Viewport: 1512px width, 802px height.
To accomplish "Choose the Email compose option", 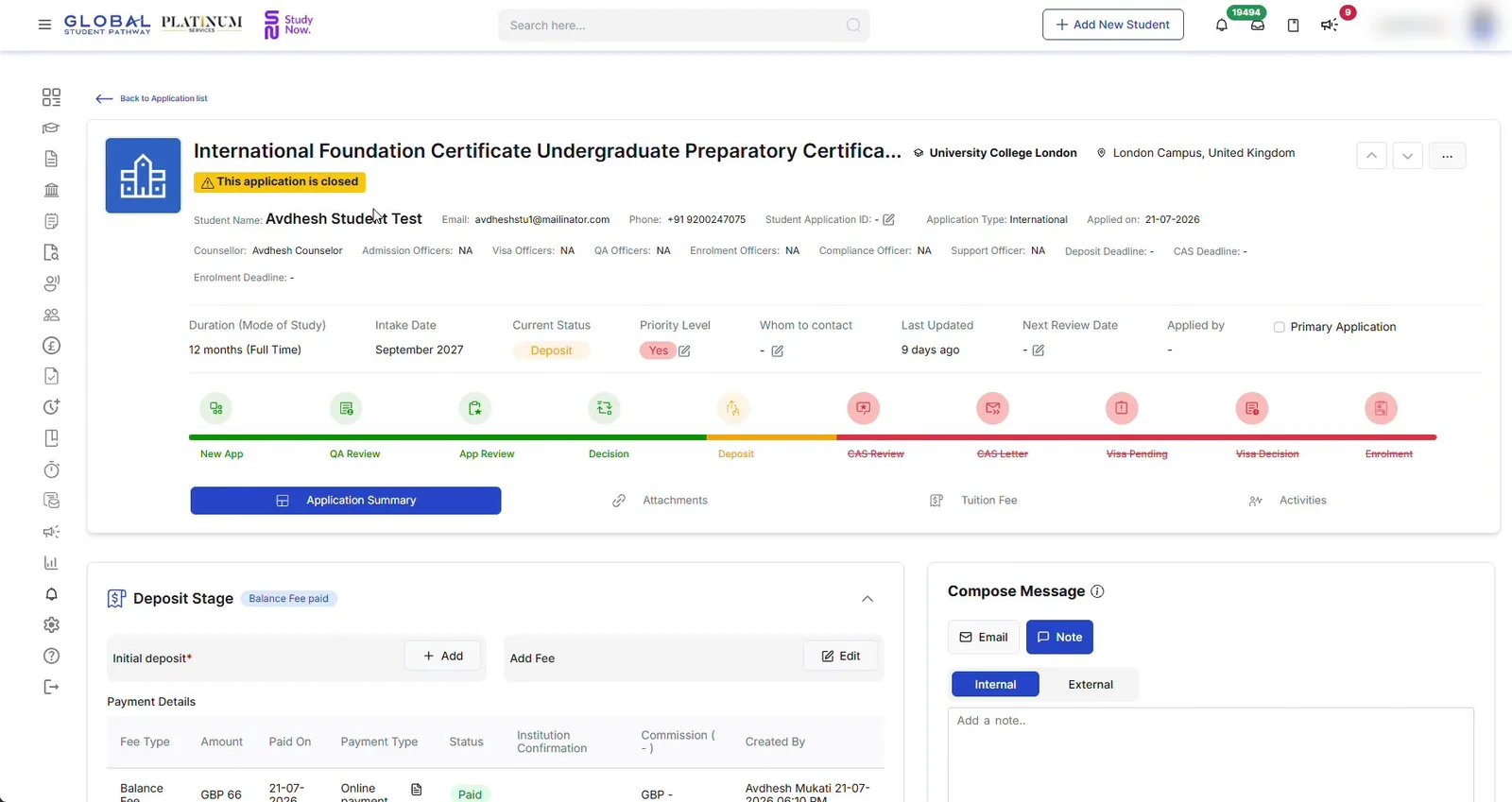I will [983, 637].
